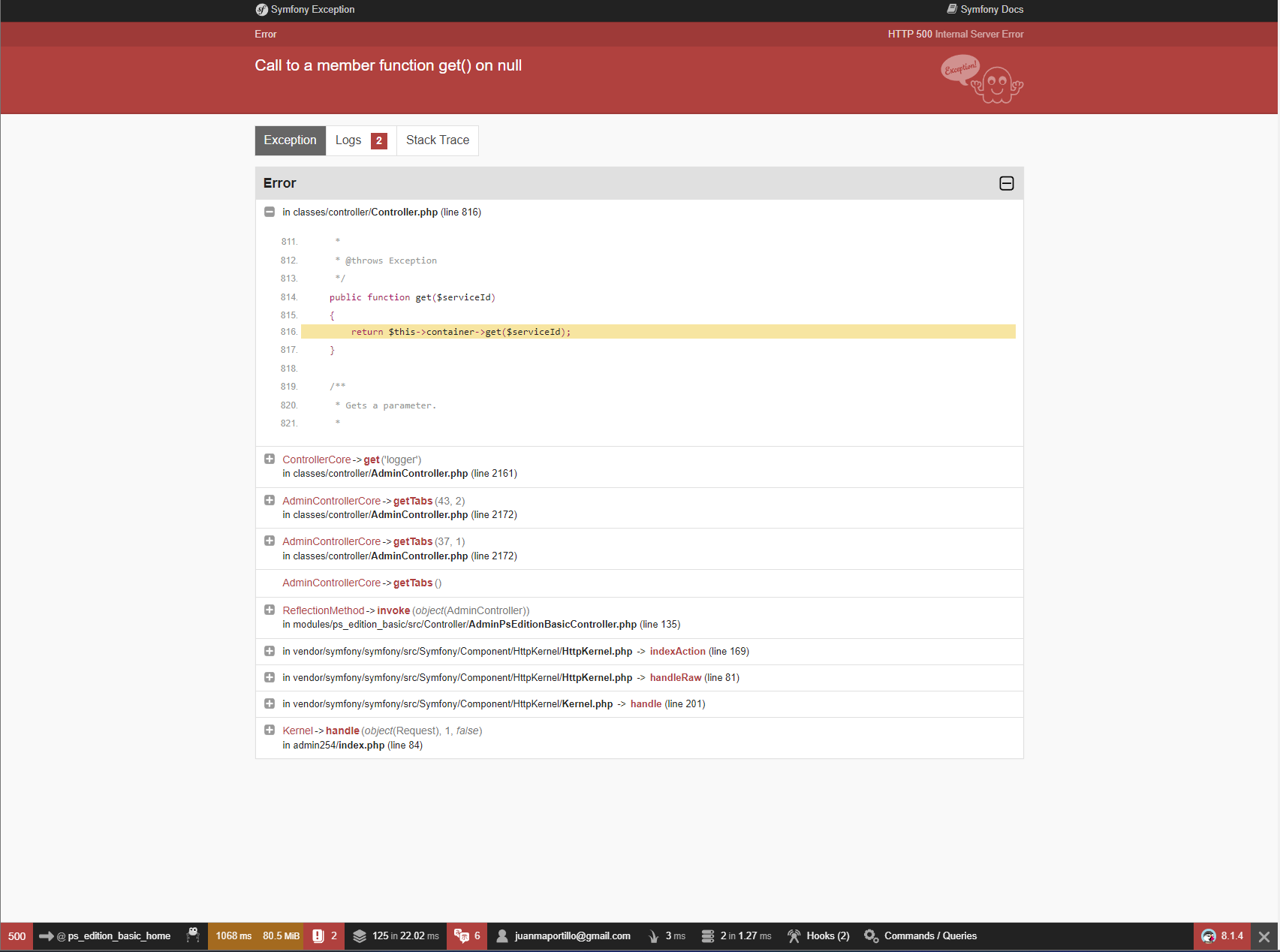
Task: Expand the HttpKernel.php handleRaw trace
Action: coord(270,677)
